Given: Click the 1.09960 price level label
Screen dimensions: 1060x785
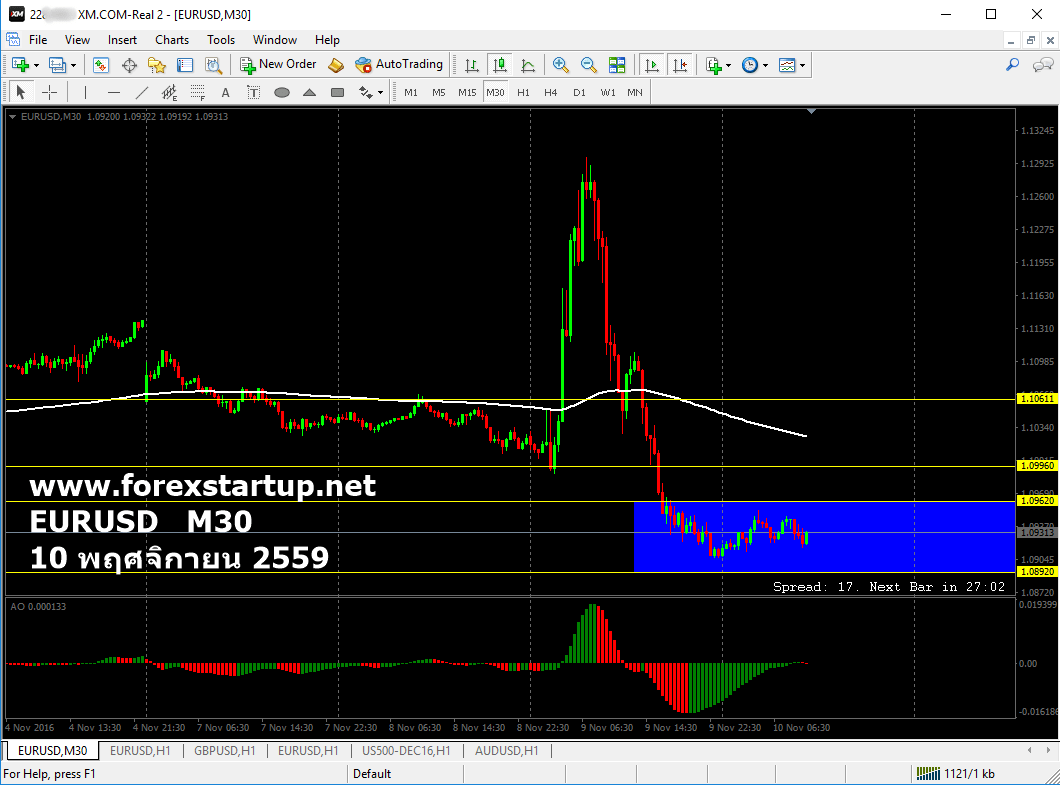Looking at the screenshot, I should [x=1037, y=466].
